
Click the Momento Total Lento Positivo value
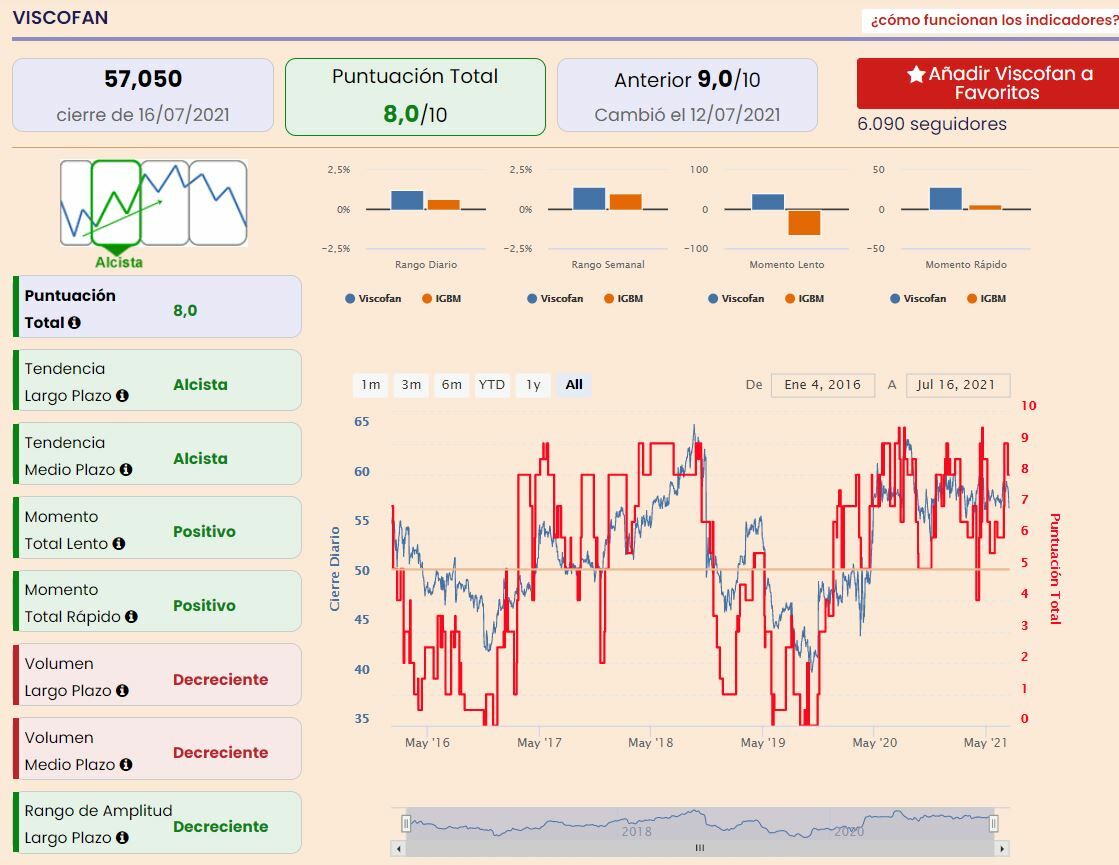[204, 532]
